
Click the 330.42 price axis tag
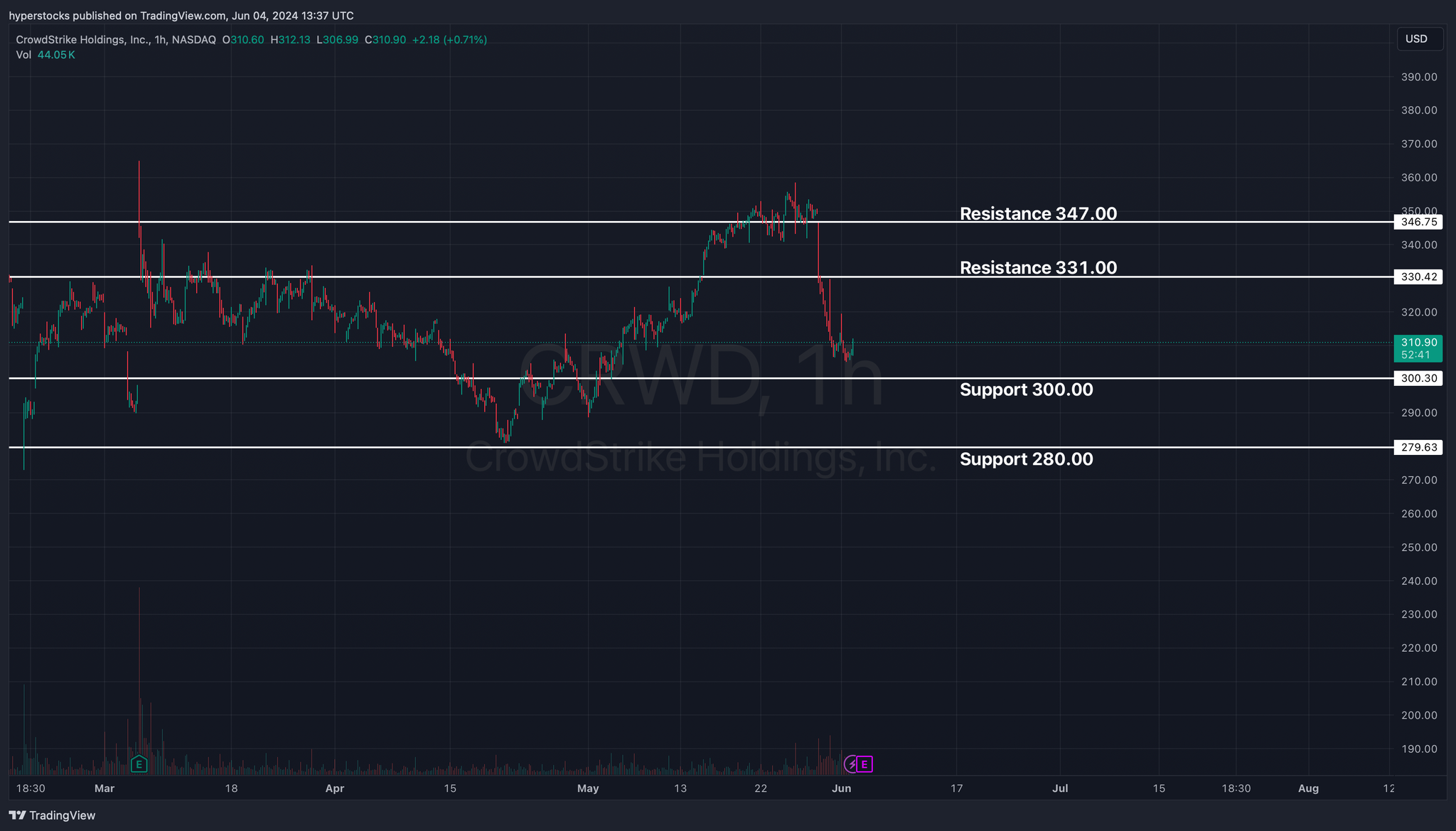(x=1418, y=277)
